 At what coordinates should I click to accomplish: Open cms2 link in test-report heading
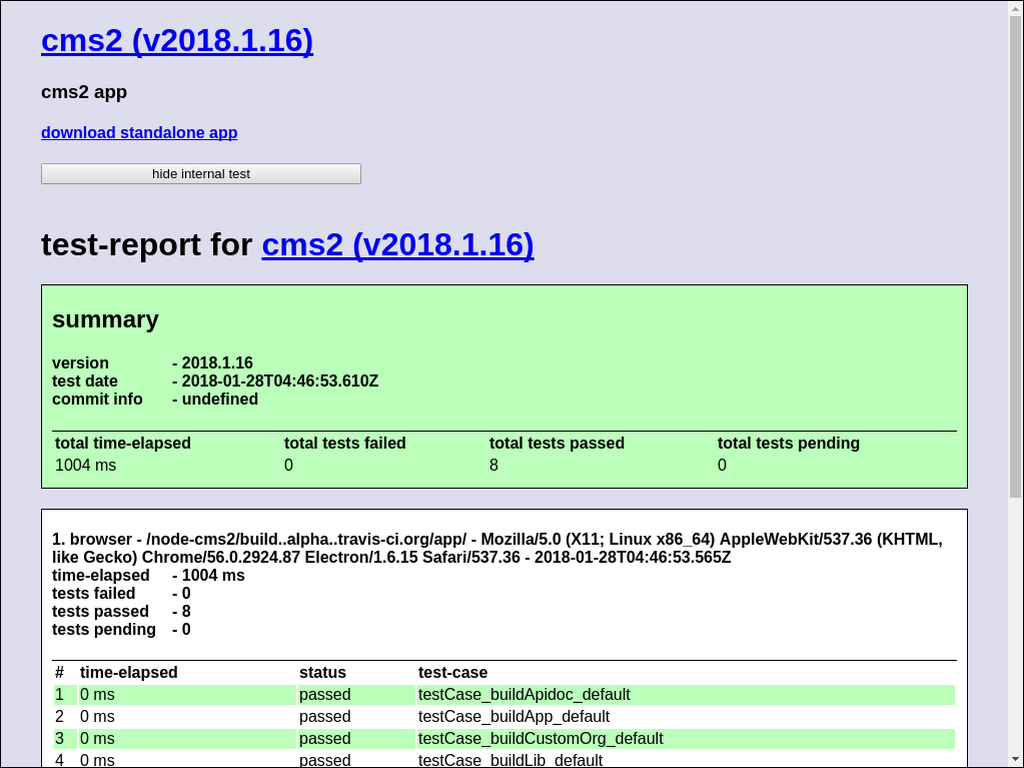398,244
